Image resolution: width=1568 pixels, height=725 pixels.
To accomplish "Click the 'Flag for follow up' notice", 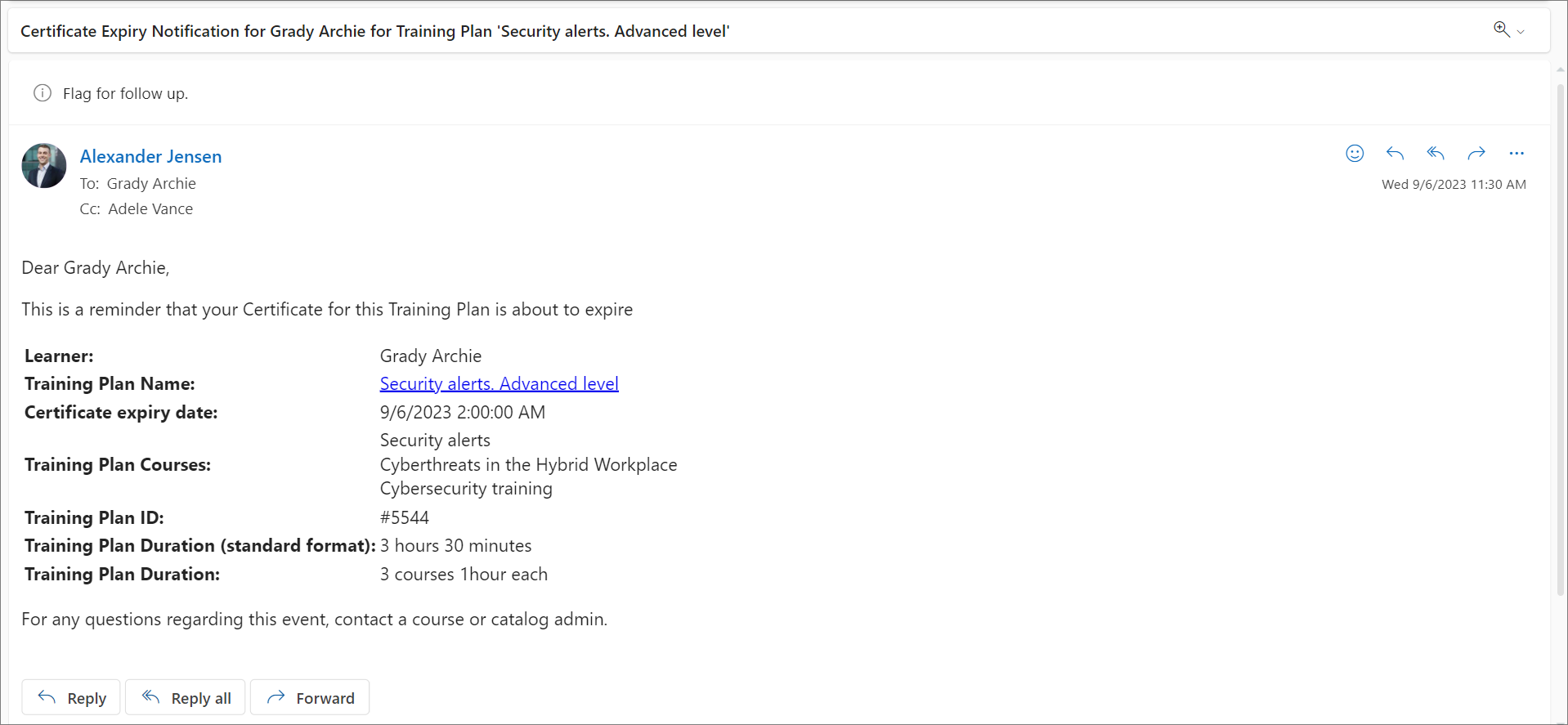I will (125, 93).
